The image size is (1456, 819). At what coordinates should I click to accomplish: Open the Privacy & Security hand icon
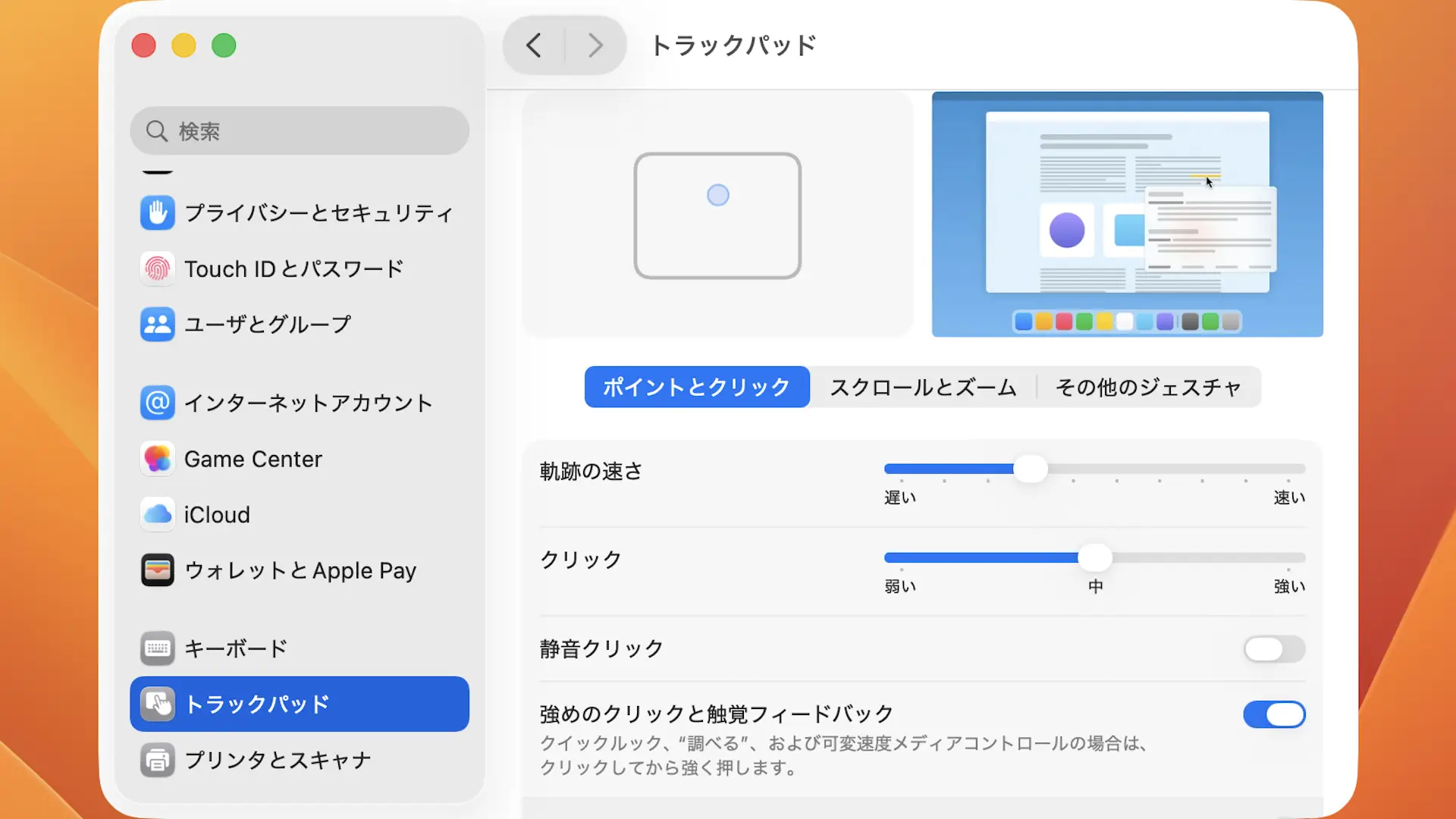[158, 213]
